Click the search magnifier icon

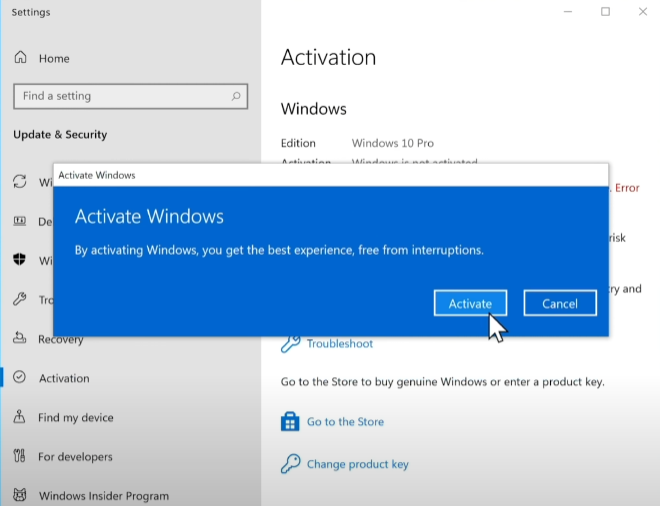click(x=236, y=96)
